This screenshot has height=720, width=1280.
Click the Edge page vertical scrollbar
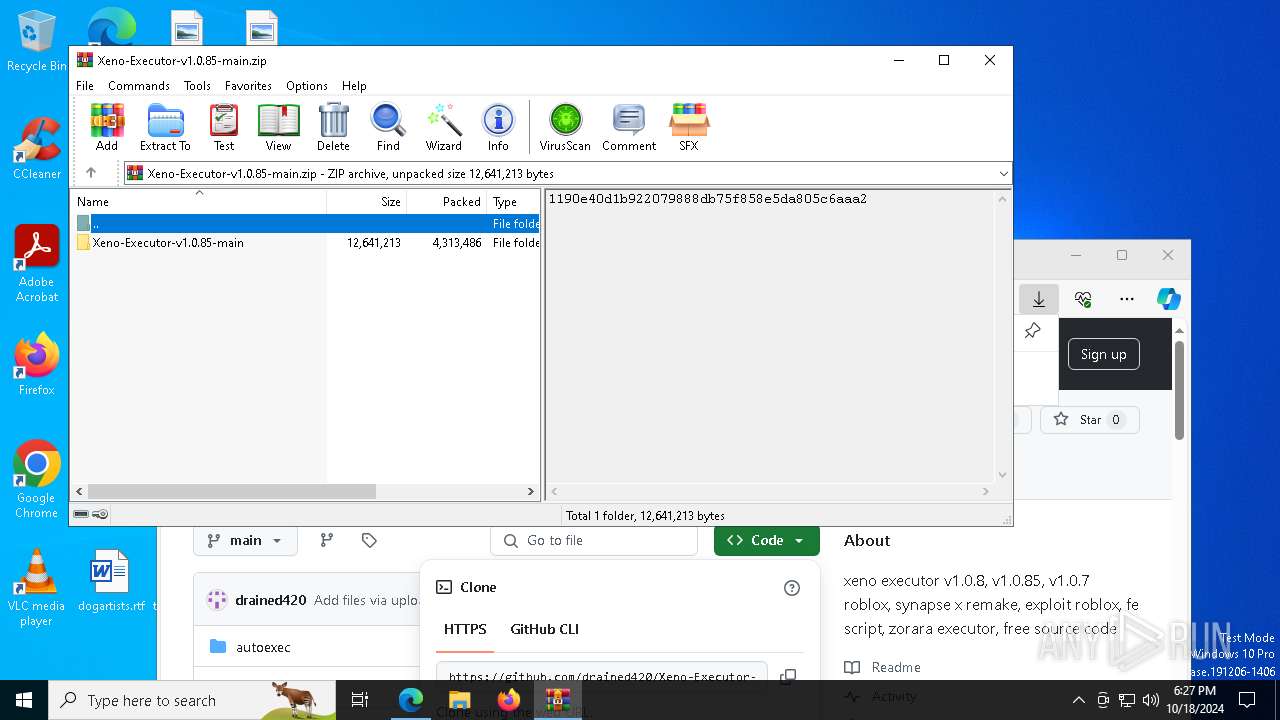click(1179, 390)
